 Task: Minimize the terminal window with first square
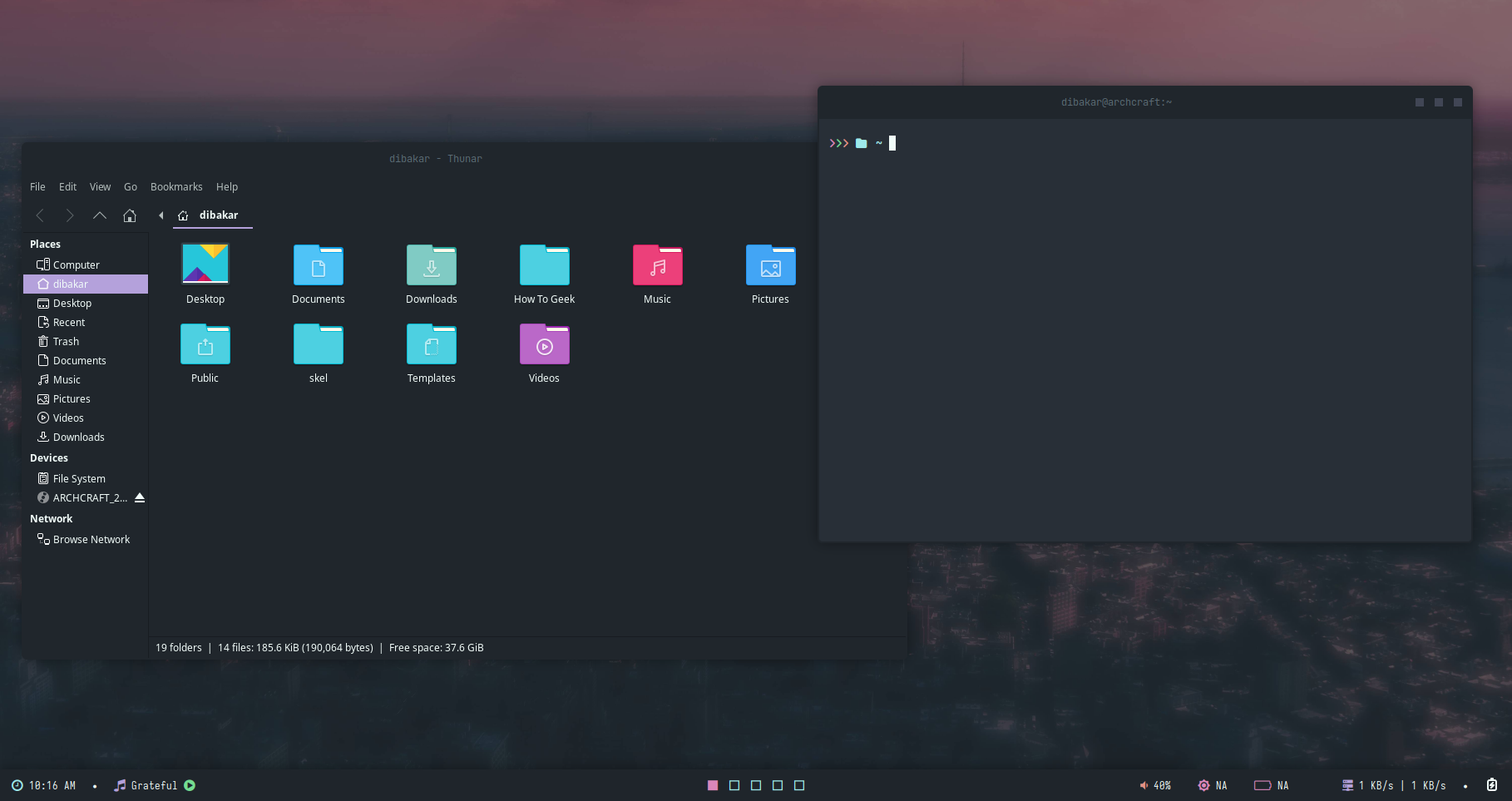pos(1420,102)
